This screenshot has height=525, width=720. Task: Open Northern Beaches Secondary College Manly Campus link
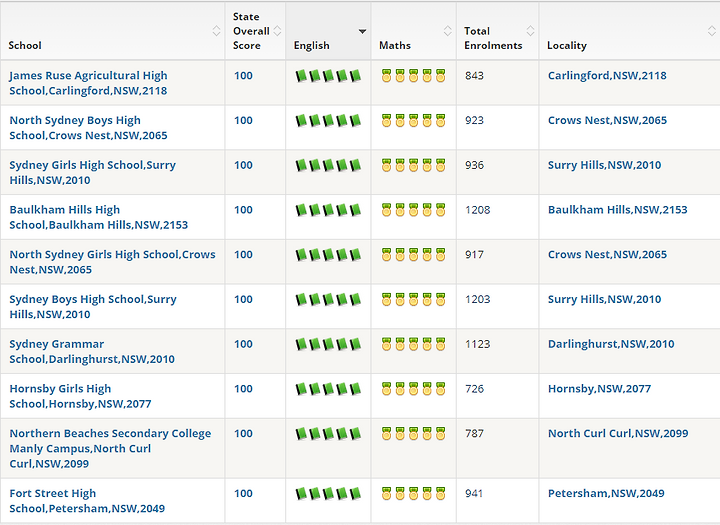(110, 448)
